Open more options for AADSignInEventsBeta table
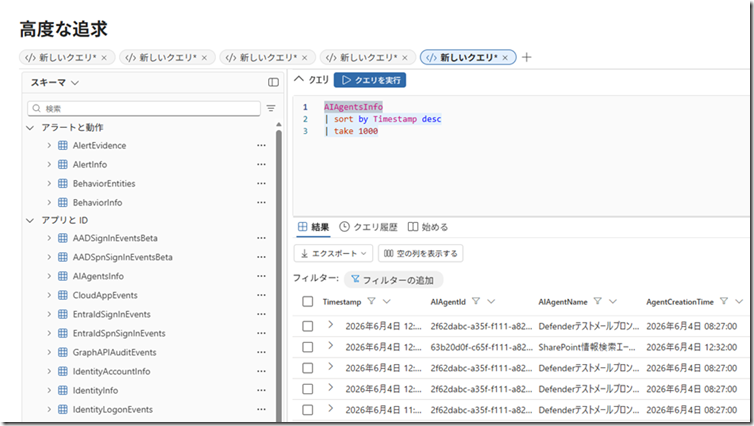Screen dimensions: 754x426 pyautogui.click(x=261, y=238)
